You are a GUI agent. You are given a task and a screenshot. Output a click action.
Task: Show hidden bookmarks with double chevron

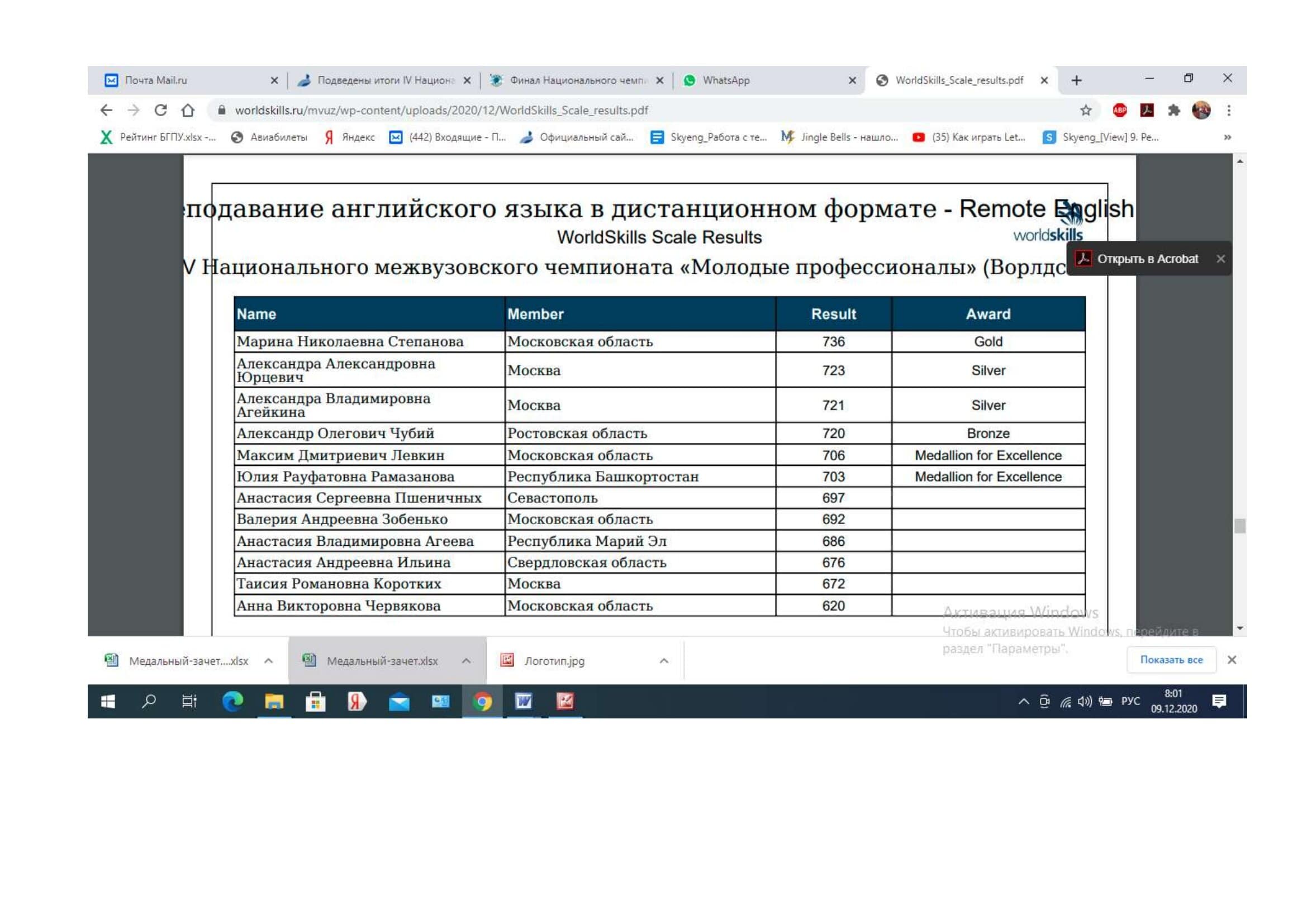coord(1227,137)
